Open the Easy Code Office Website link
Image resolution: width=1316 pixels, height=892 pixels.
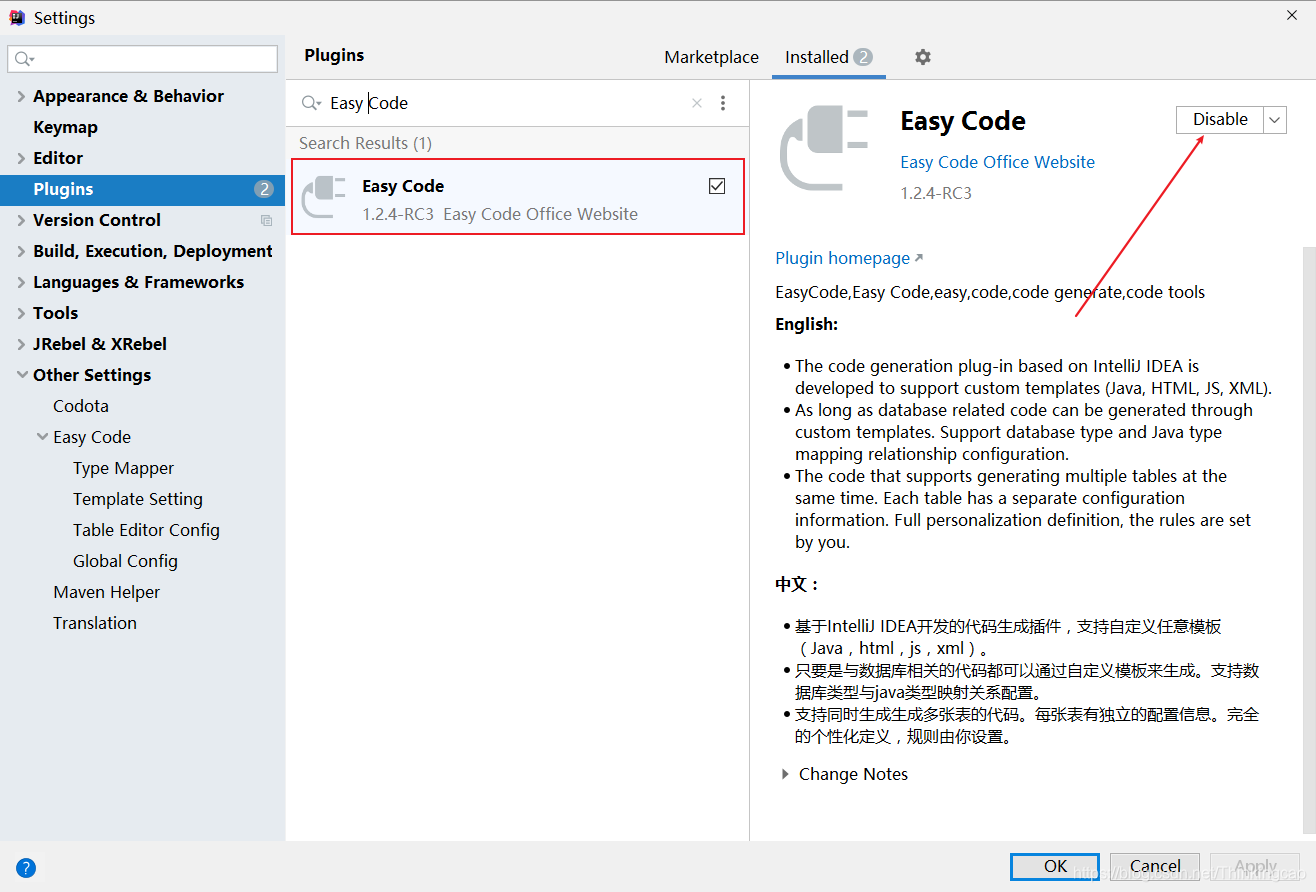(x=997, y=162)
